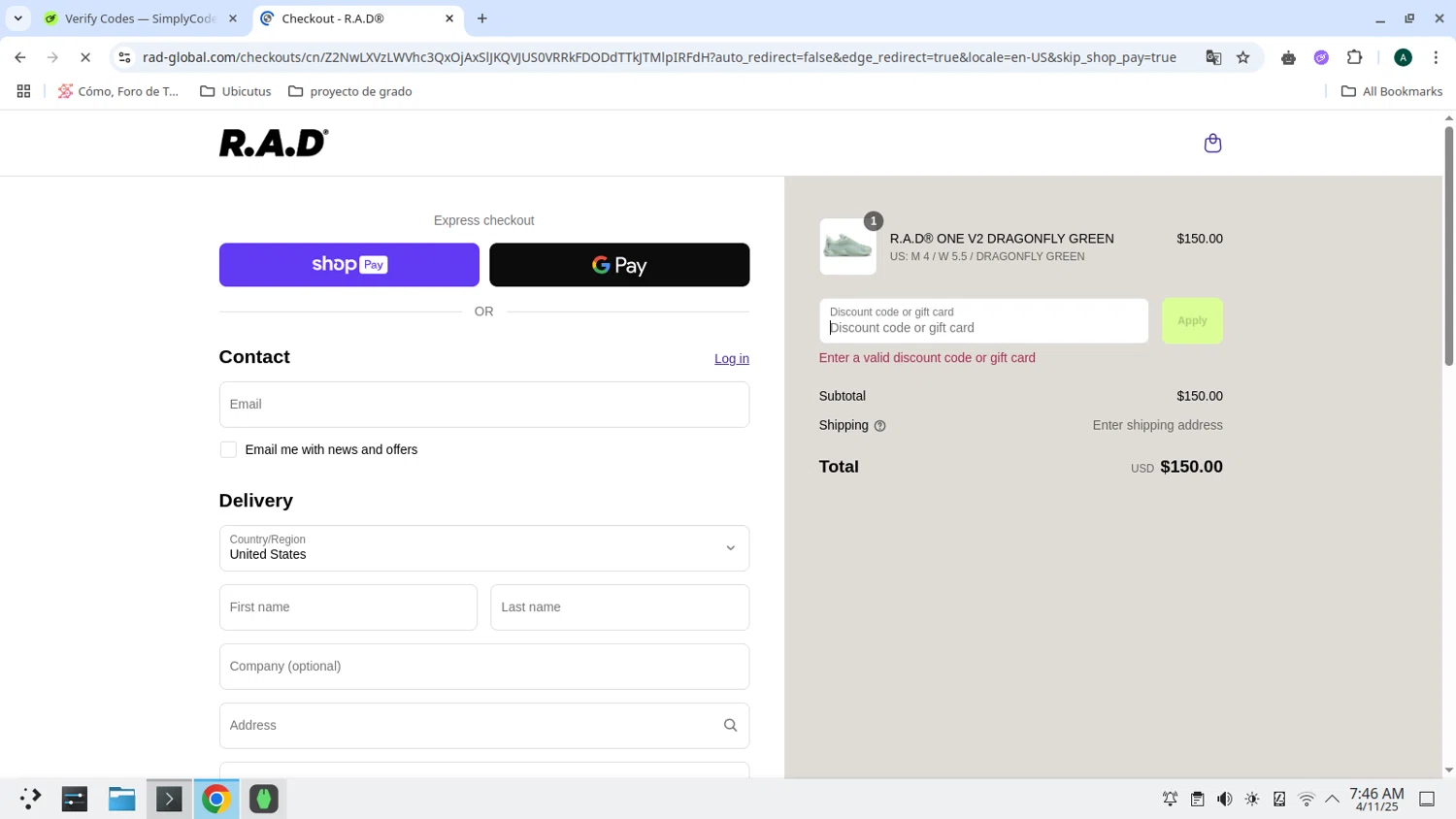Select the Checkout - R.A.D® tab
The width and height of the screenshot is (1456, 819).
358,18
